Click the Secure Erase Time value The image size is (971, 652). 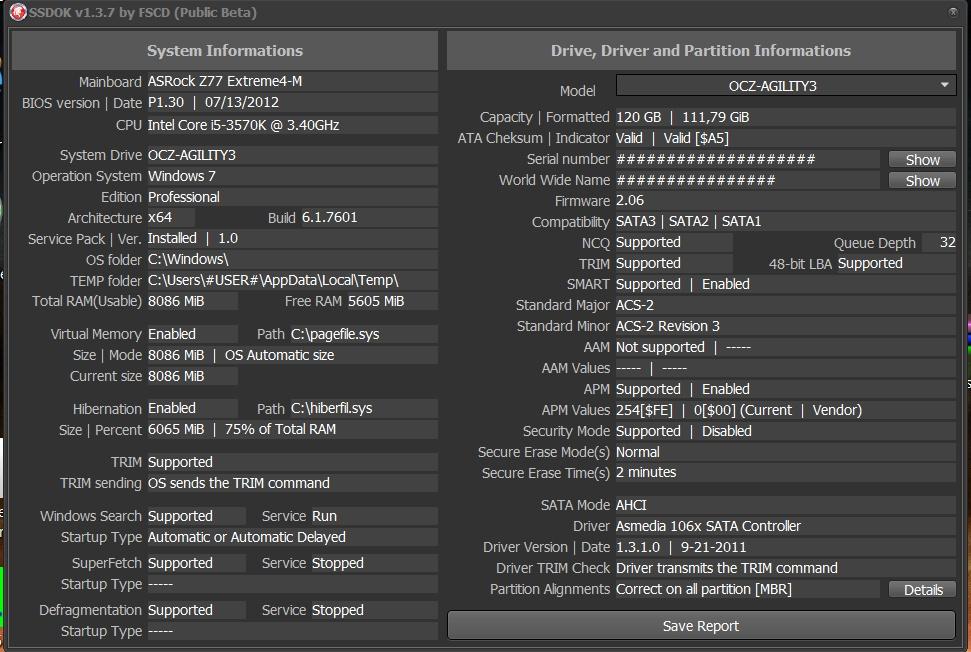click(784, 473)
